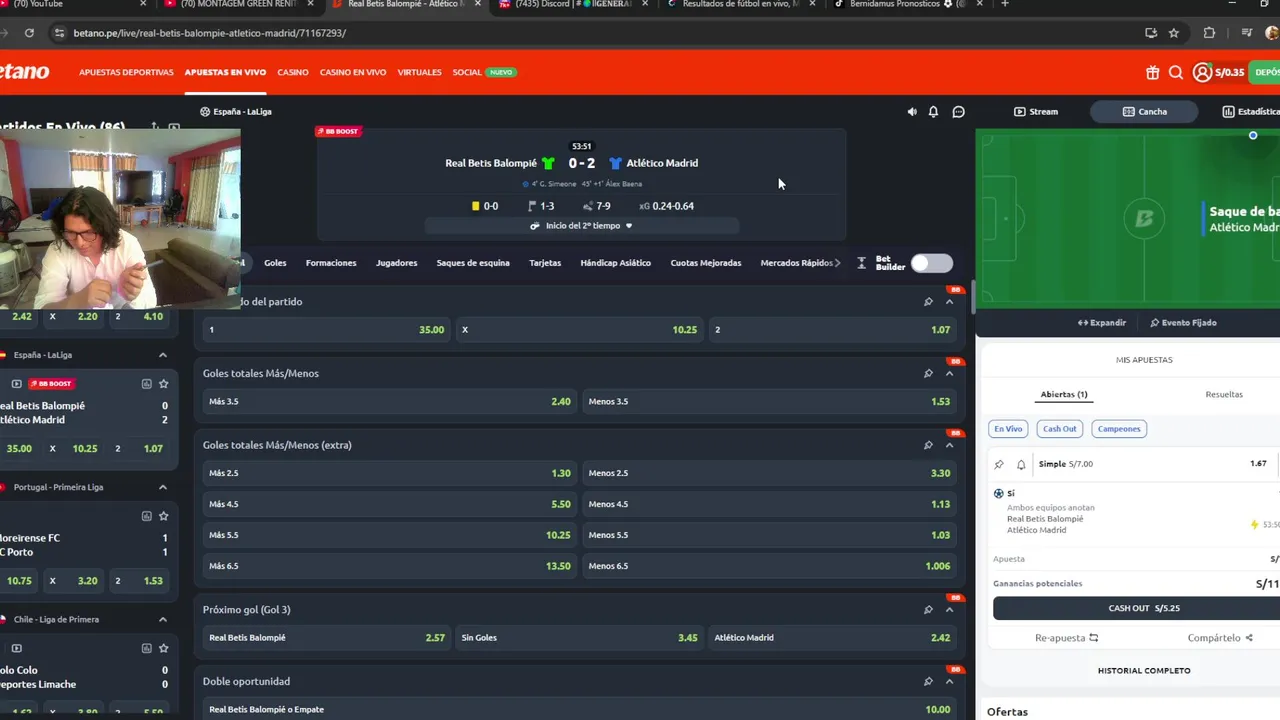1280x720 pixels.
Task: Collapse the Doble oportunidad section
Action: 949,681
